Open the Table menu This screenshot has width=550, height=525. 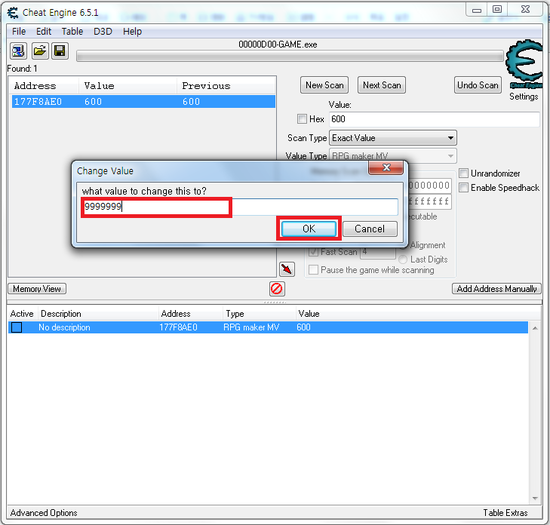(x=72, y=32)
